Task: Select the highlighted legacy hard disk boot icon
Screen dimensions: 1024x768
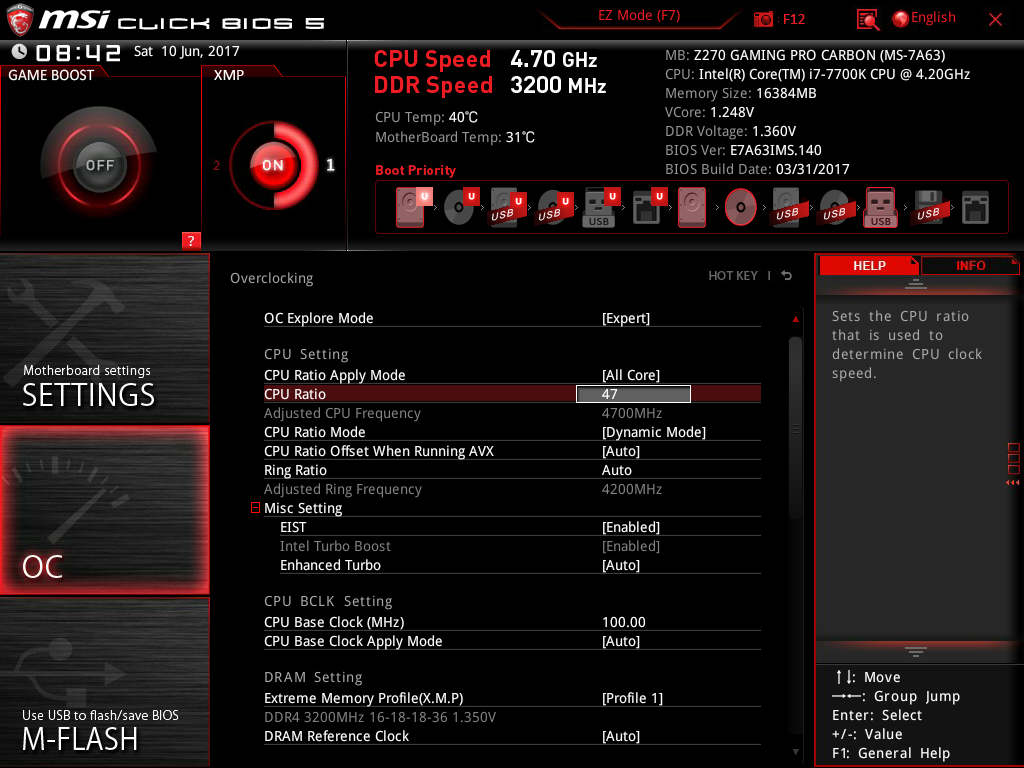Action: coord(692,207)
